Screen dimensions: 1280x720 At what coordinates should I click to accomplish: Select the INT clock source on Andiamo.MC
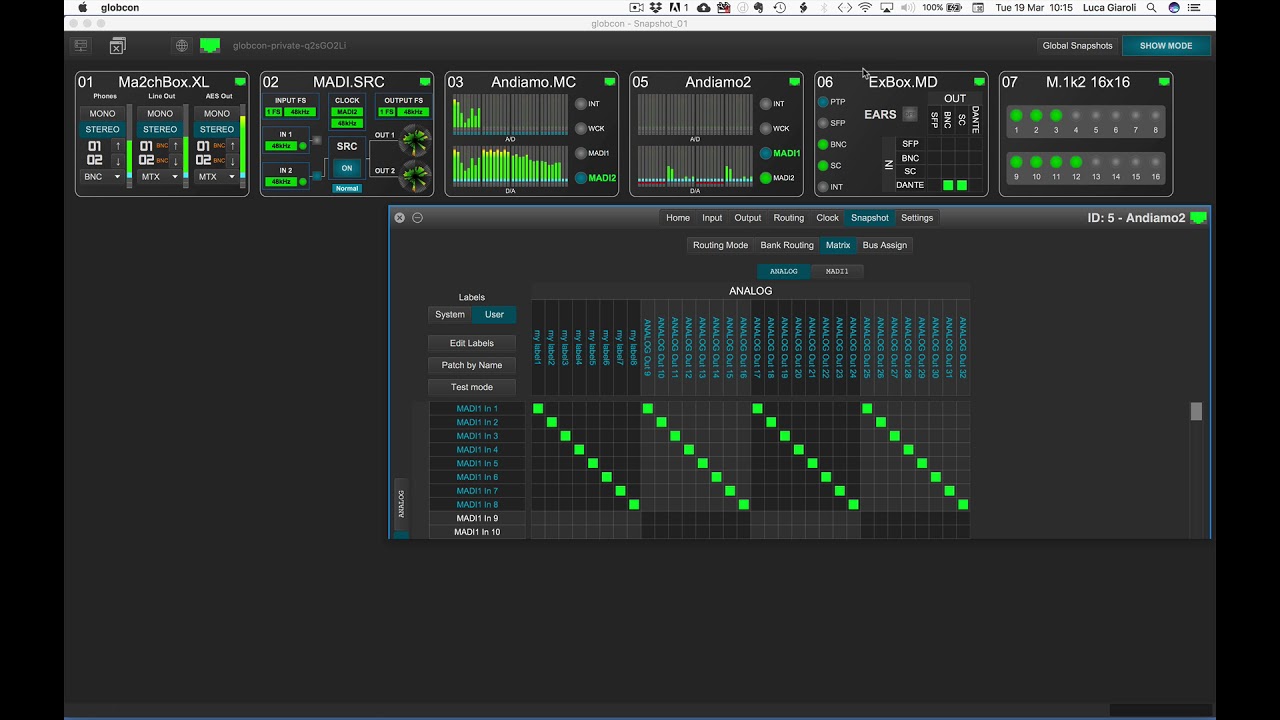[580, 104]
